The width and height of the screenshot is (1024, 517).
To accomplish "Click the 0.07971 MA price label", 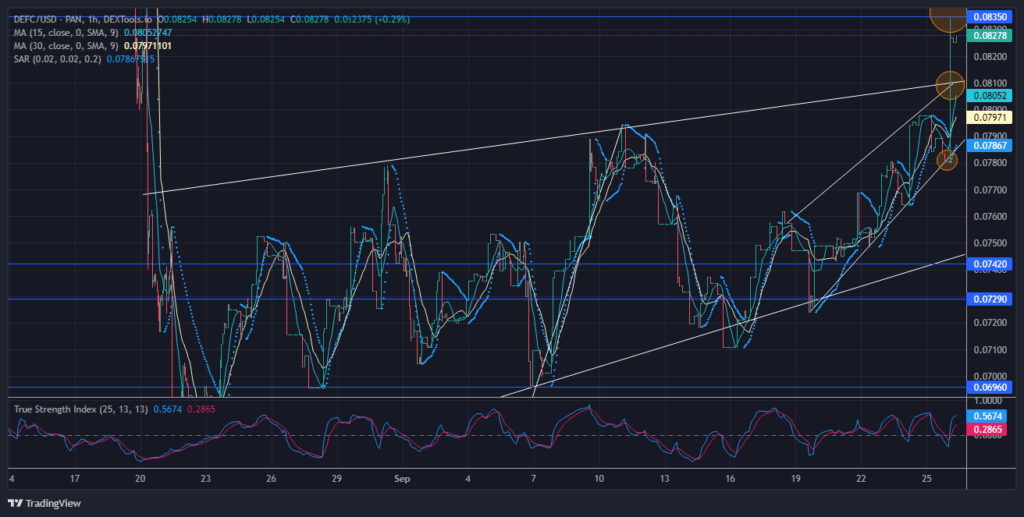I will 989,118.
